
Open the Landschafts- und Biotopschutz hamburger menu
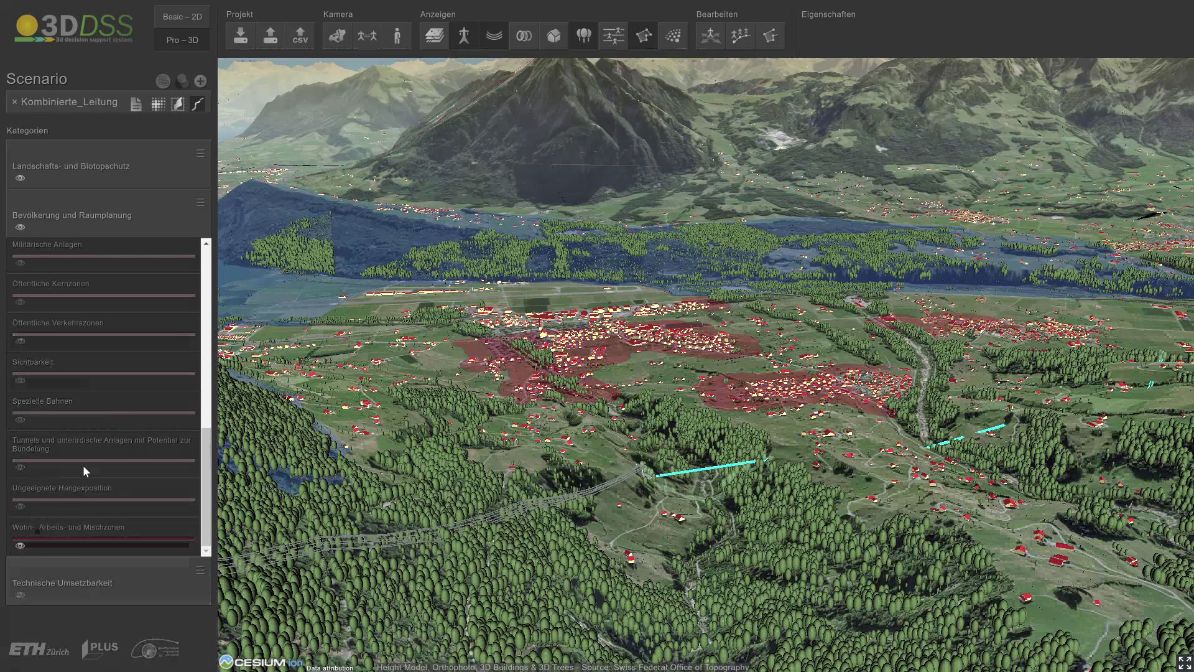click(200, 153)
